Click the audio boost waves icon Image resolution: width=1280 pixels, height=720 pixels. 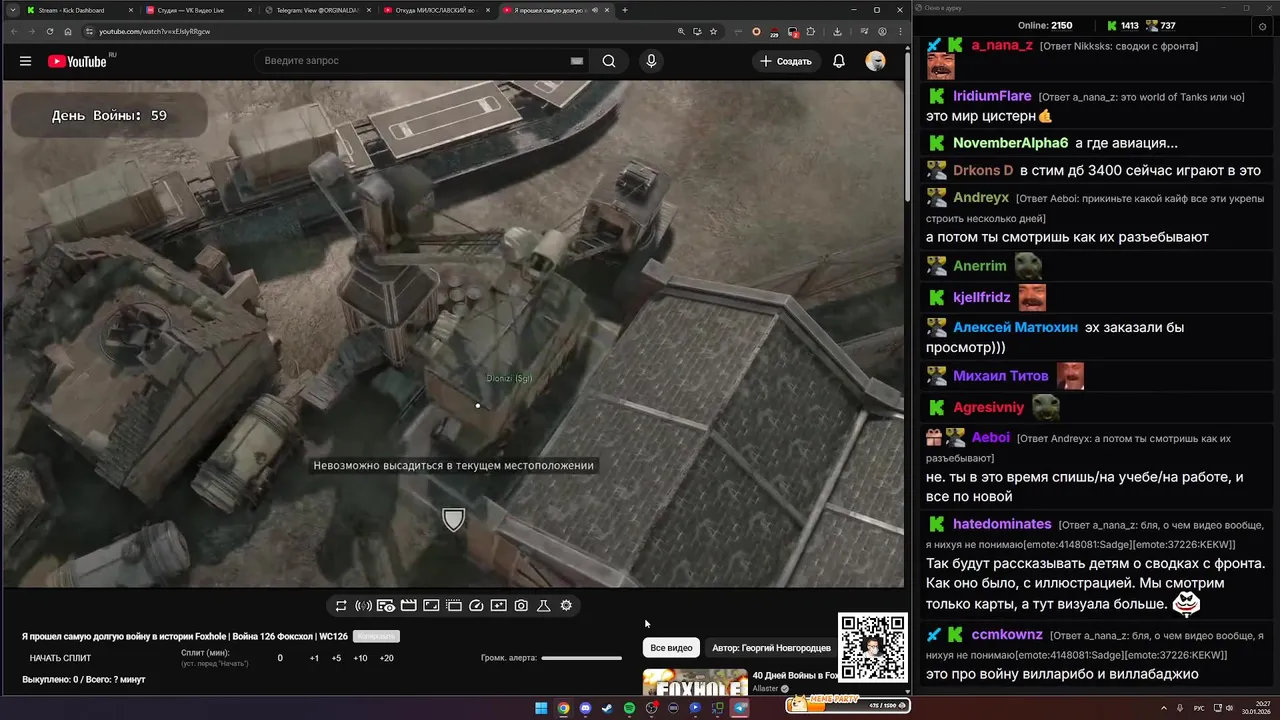pos(363,606)
